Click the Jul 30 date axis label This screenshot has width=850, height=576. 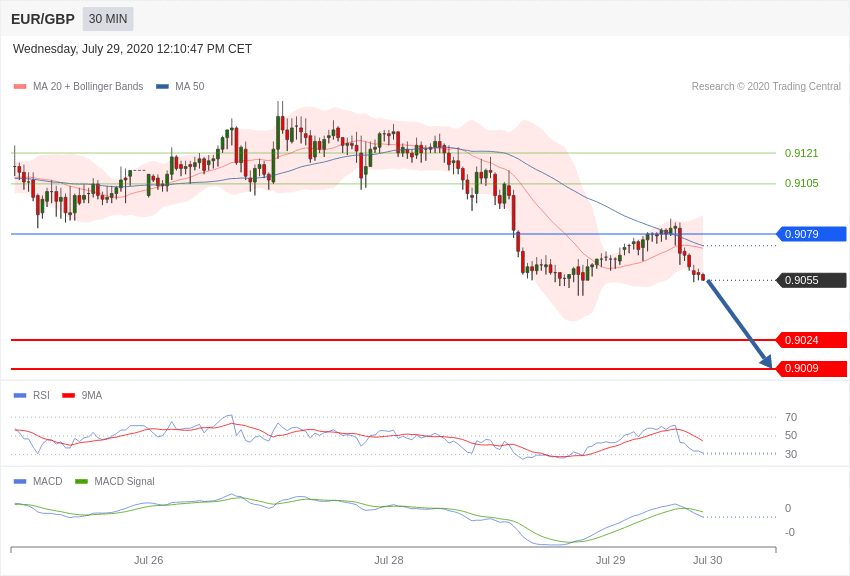(x=707, y=560)
